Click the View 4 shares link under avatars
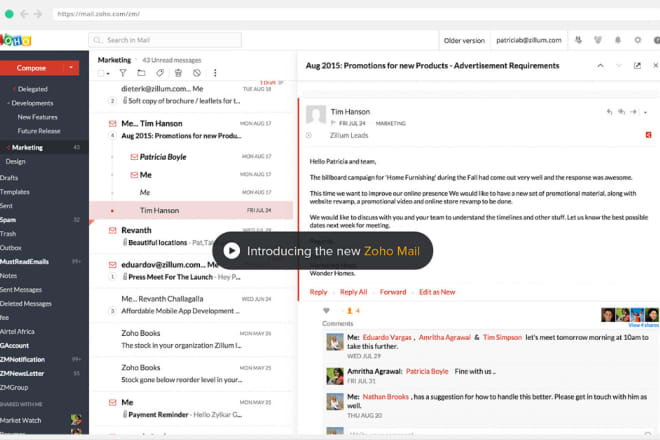Screen dimensions: 660x440 point(644,325)
